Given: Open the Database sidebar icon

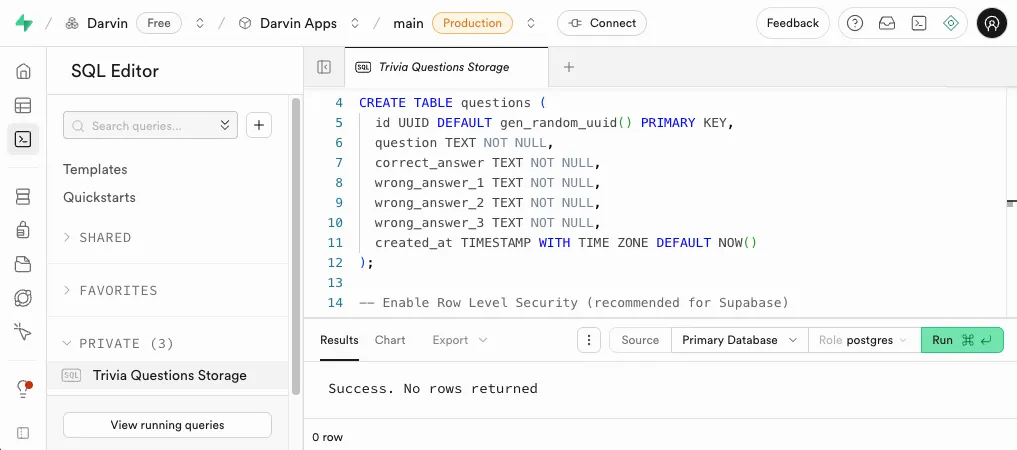Looking at the screenshot, I should pos(23,196).
